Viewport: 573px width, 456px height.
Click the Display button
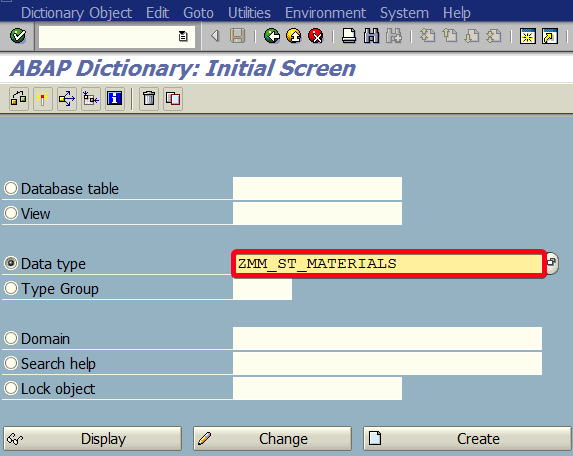click(x=92, y=438)
